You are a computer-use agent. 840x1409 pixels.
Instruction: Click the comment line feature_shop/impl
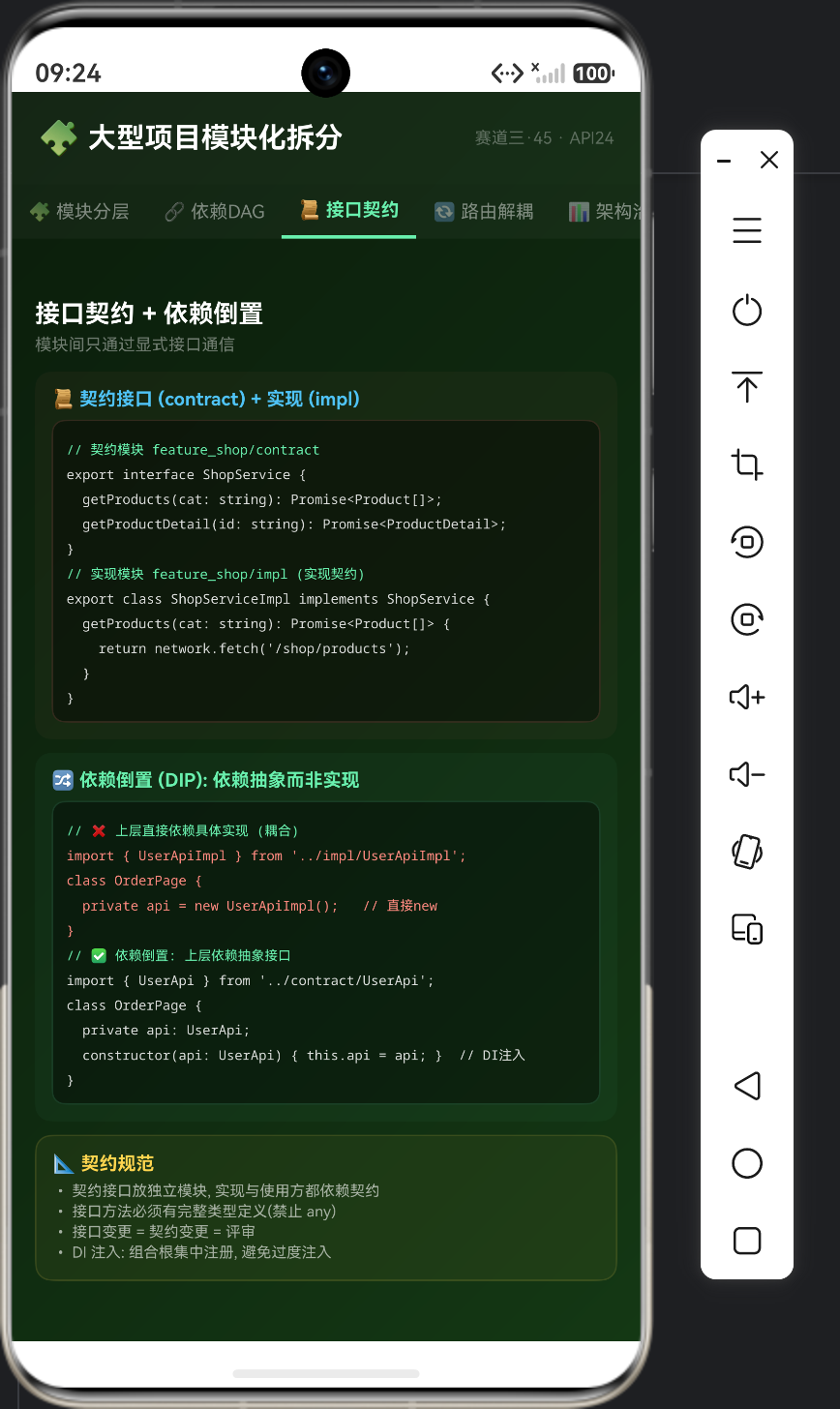point(216,574)
